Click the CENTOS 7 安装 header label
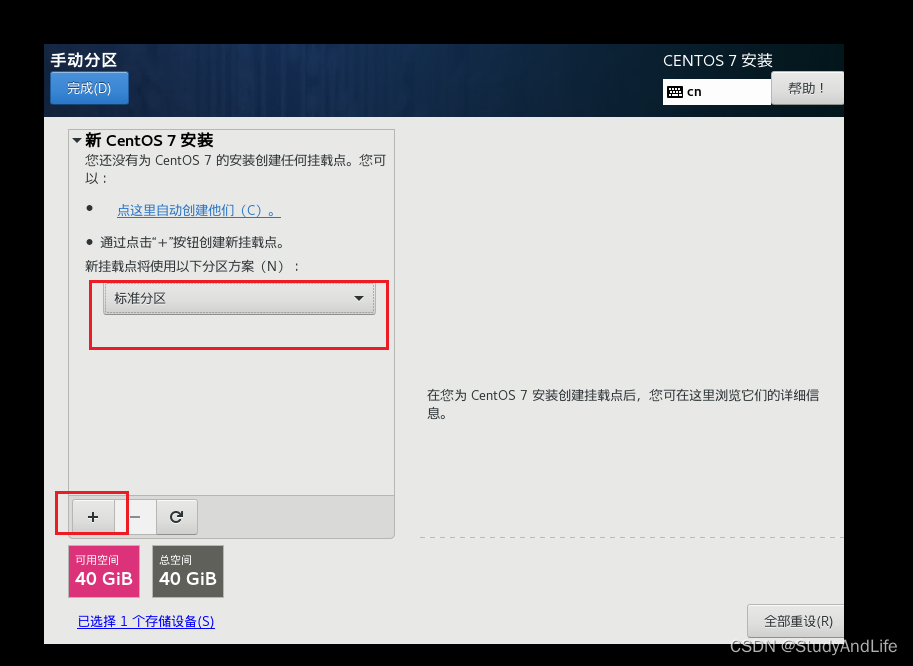The image size is (913, 666). (717, 59)
